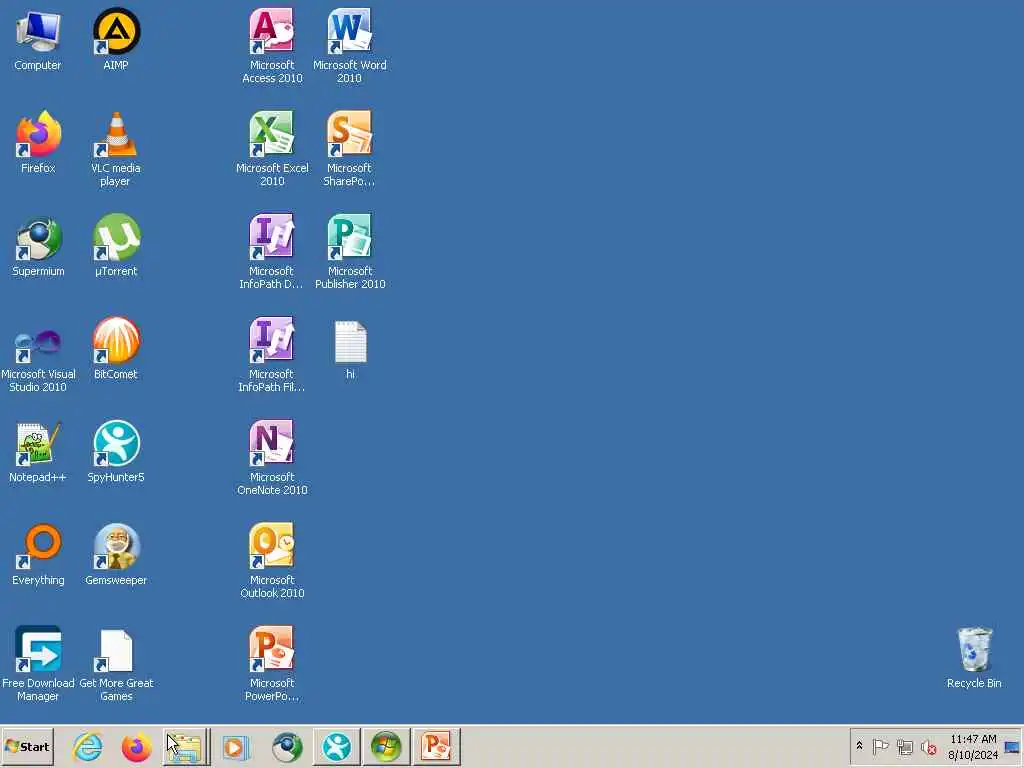Image resolution: width=1024 pixels, height=768 pixels.
Task: Launch Internet Explorer from the taskbar
Action: coord(88,746)
